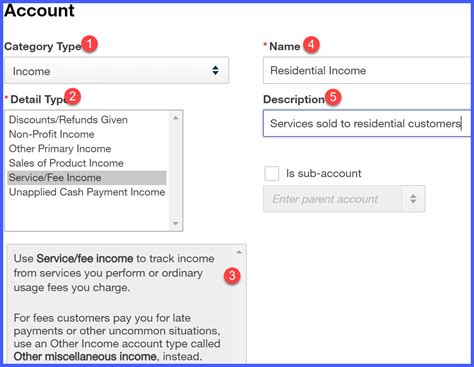474x367 pixels.
Task: Enable the Is sub-account checkbox
Action: (272, 174)
